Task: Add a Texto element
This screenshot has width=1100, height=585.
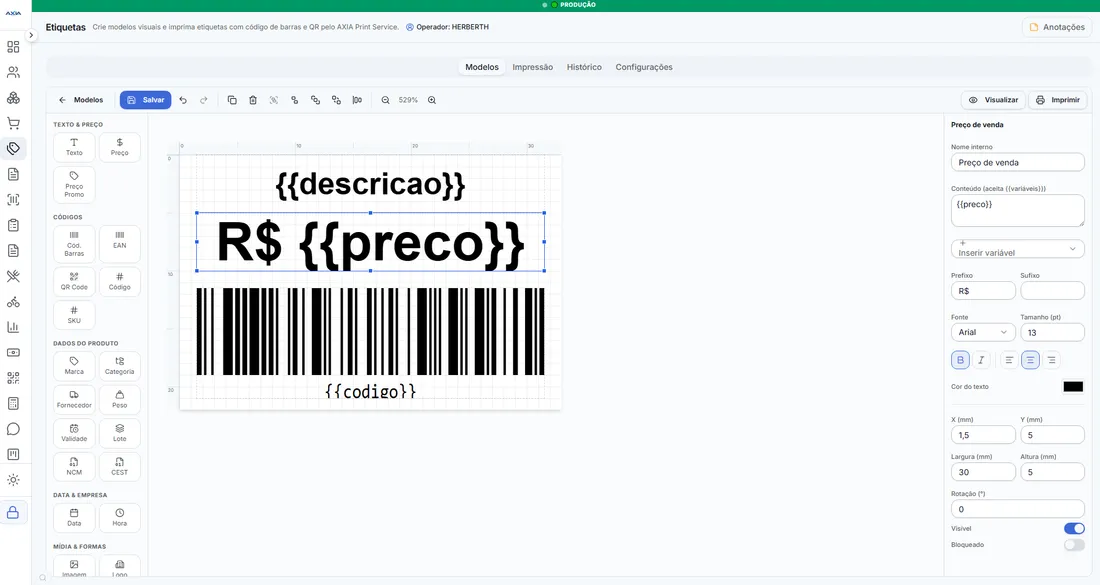Action: click(74, 147)
